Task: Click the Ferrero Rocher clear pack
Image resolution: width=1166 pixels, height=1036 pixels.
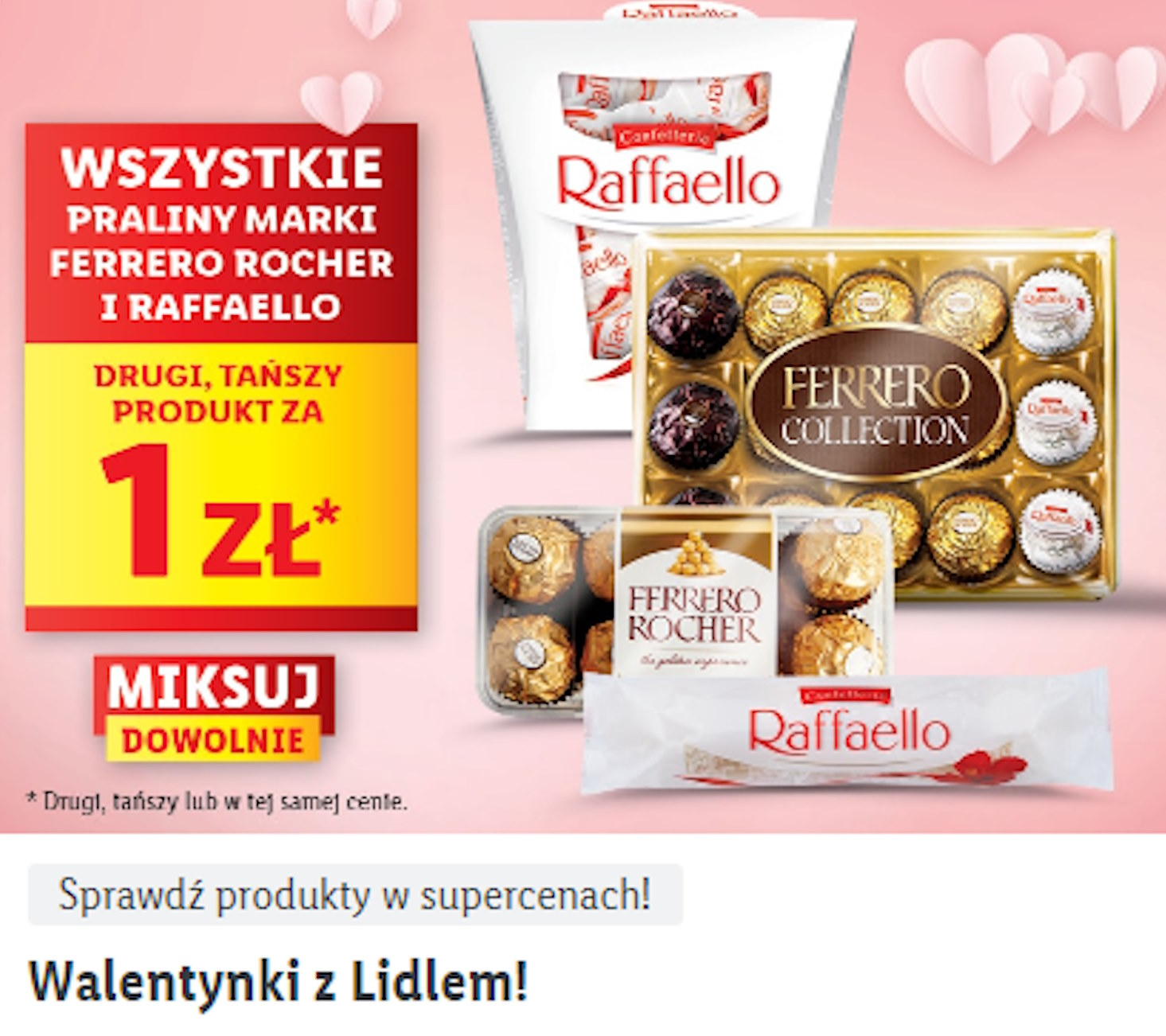Action: 684,609
